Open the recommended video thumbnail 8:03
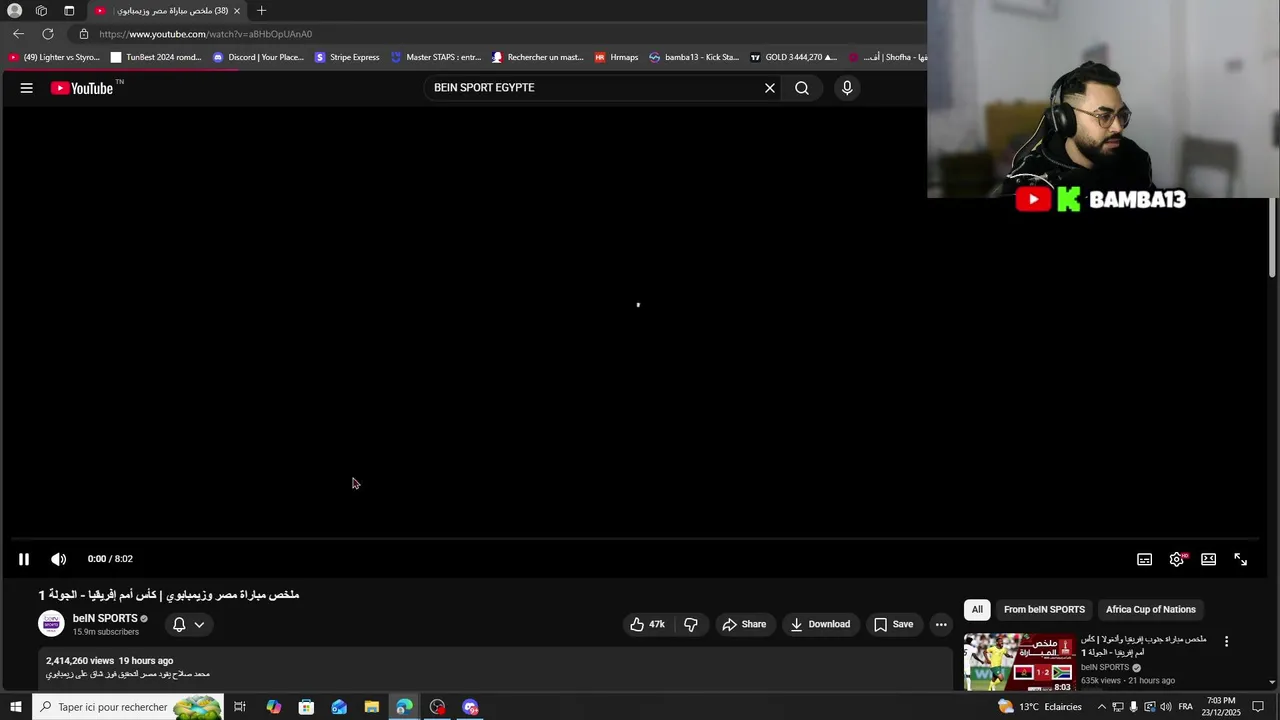This screenshot has height=720, width=1280. pos(1019,661)
